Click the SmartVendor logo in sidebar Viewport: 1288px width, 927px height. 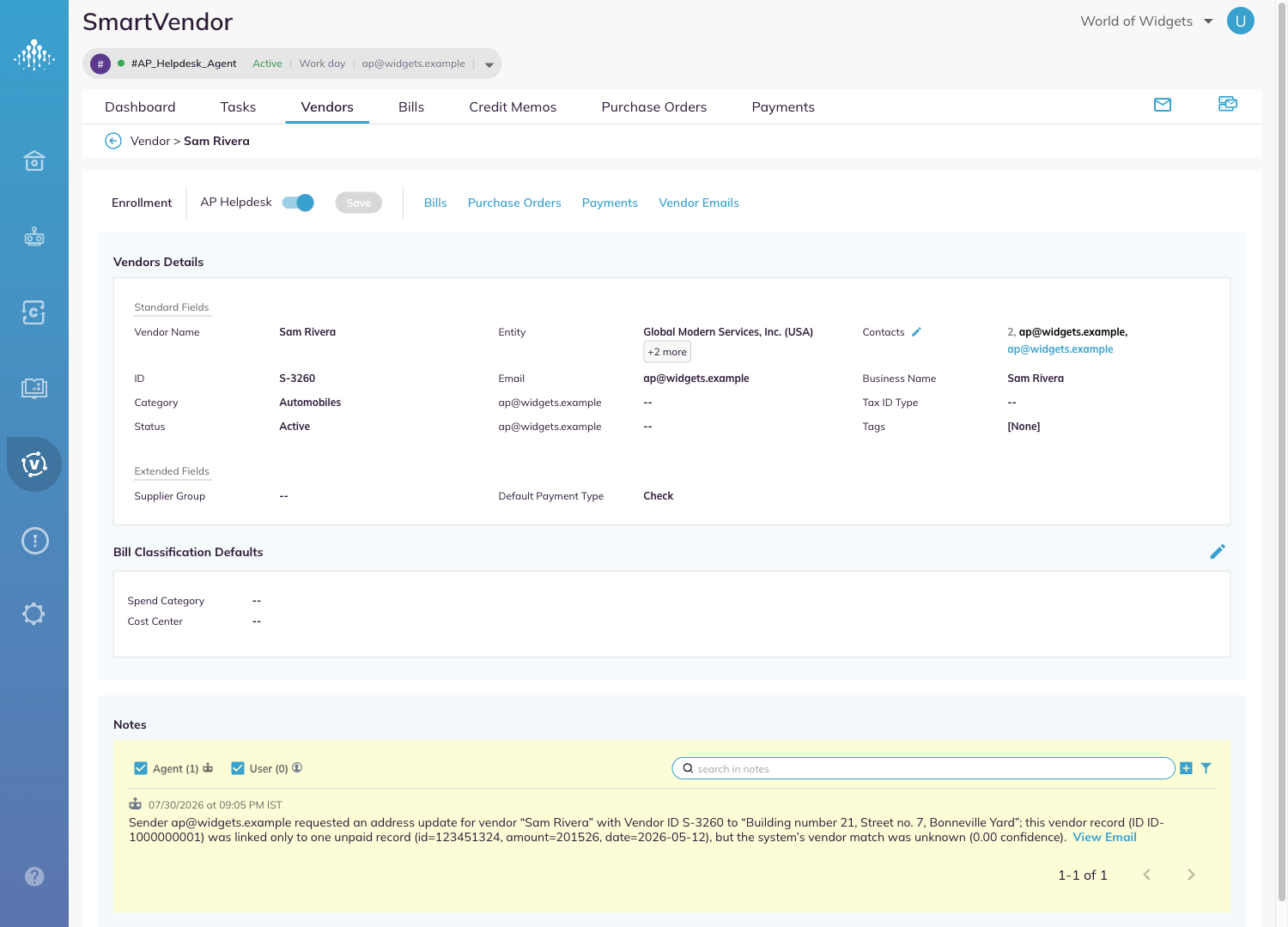(x=34, y=55)
